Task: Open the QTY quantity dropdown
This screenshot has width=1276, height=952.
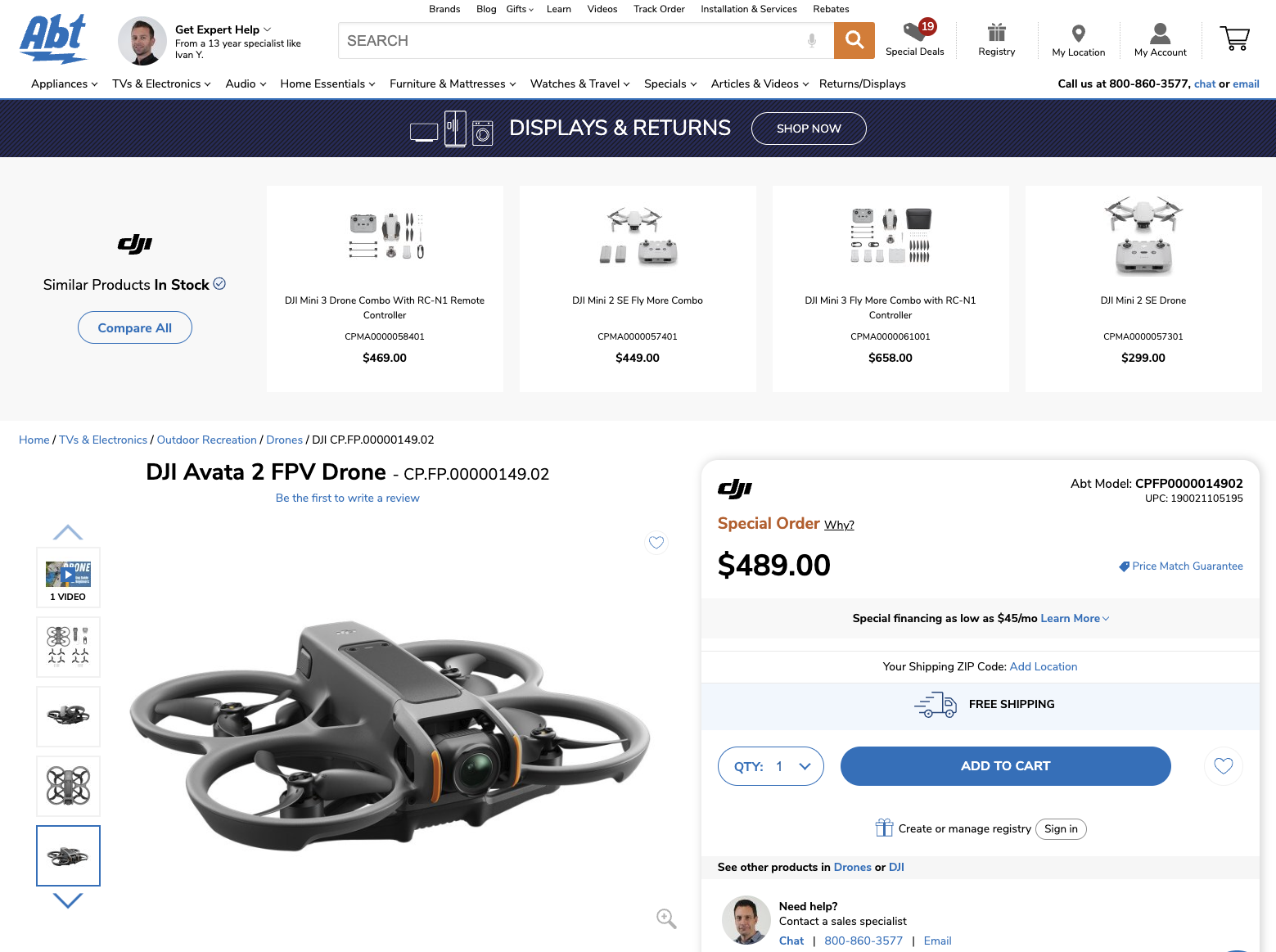Action: tap(771, 766)
